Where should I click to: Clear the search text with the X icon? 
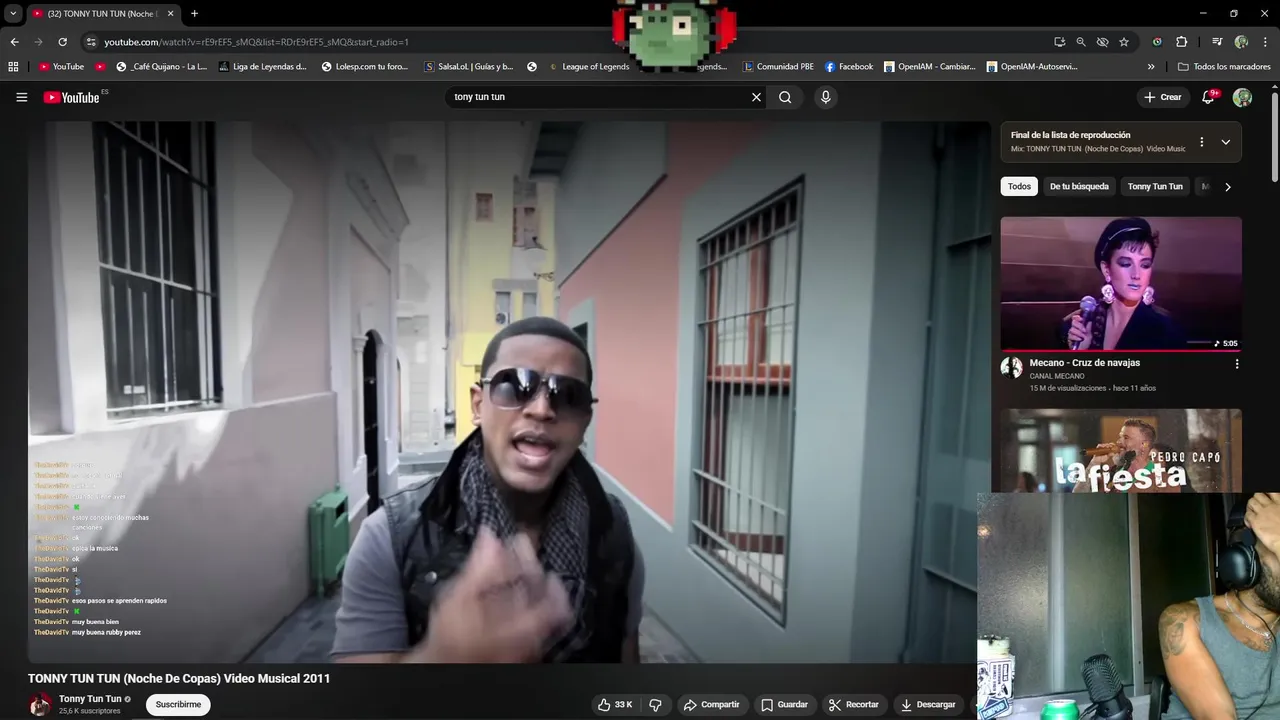(x=756, y=97)
